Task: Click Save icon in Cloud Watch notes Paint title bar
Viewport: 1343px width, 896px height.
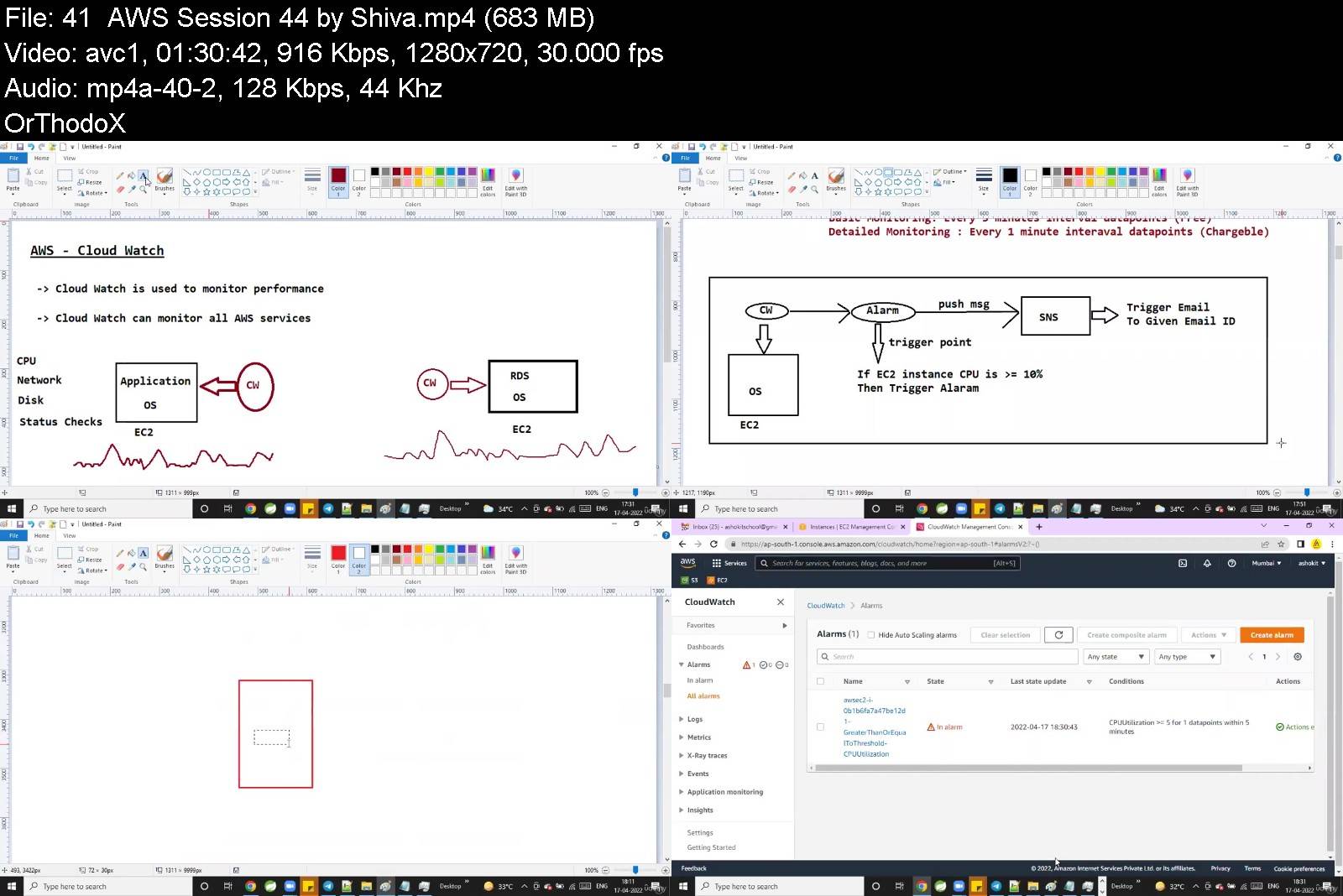Action: tap(20, 147)
